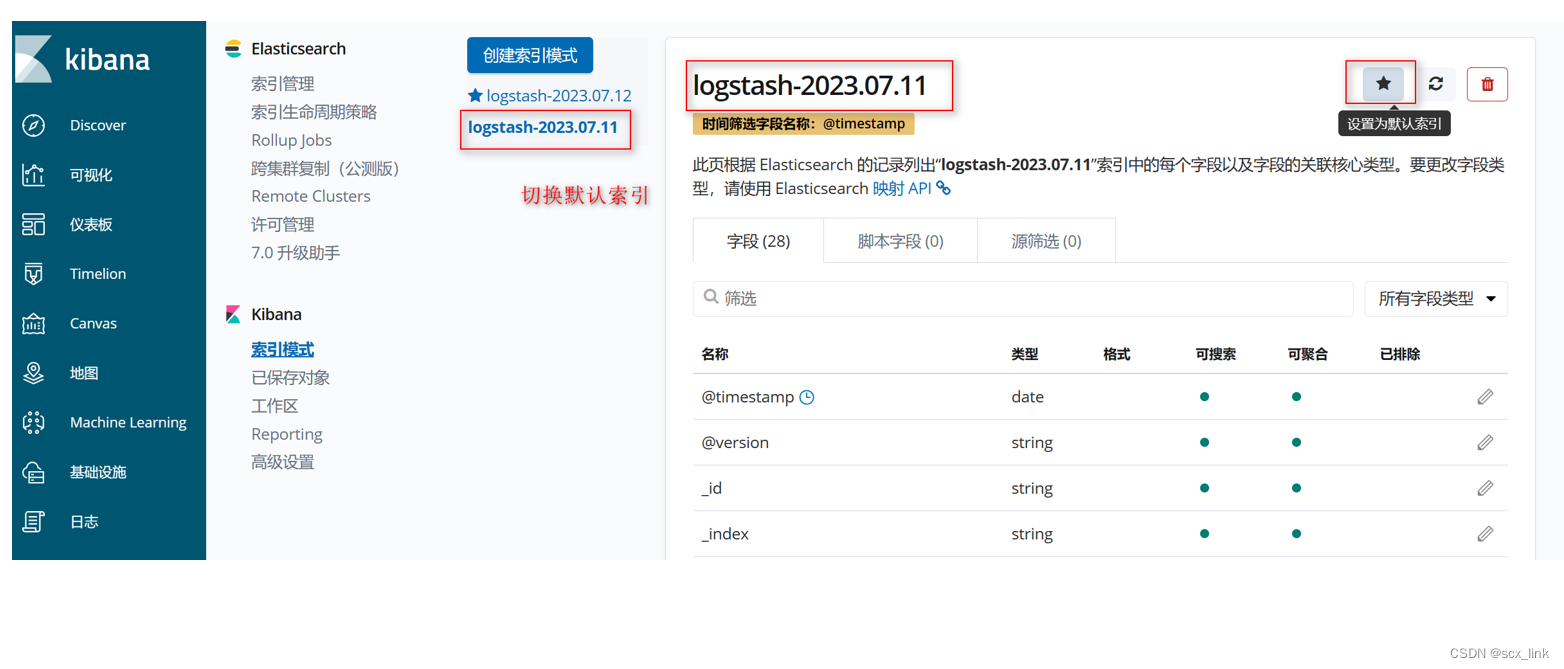Open 索引模式 under Kibana

pyautogui.click(x=283, y=350)
